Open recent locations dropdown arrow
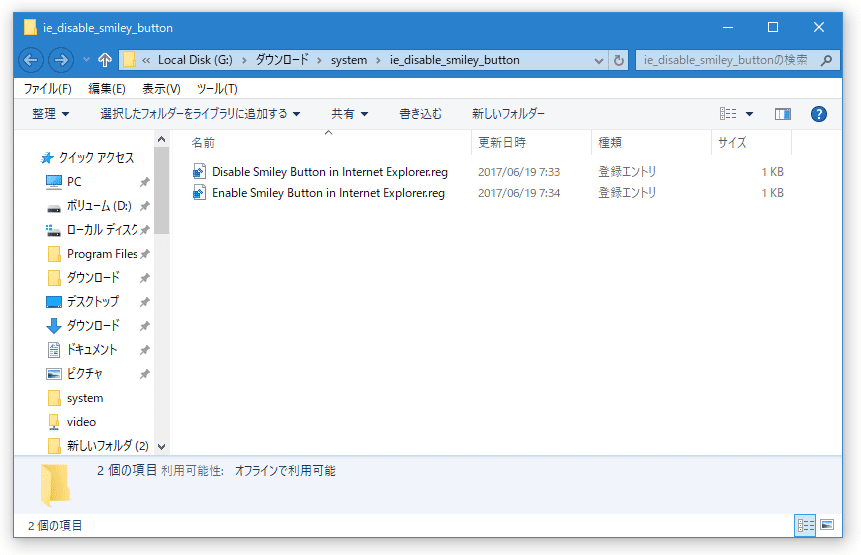861x555 pixels. 86,60
